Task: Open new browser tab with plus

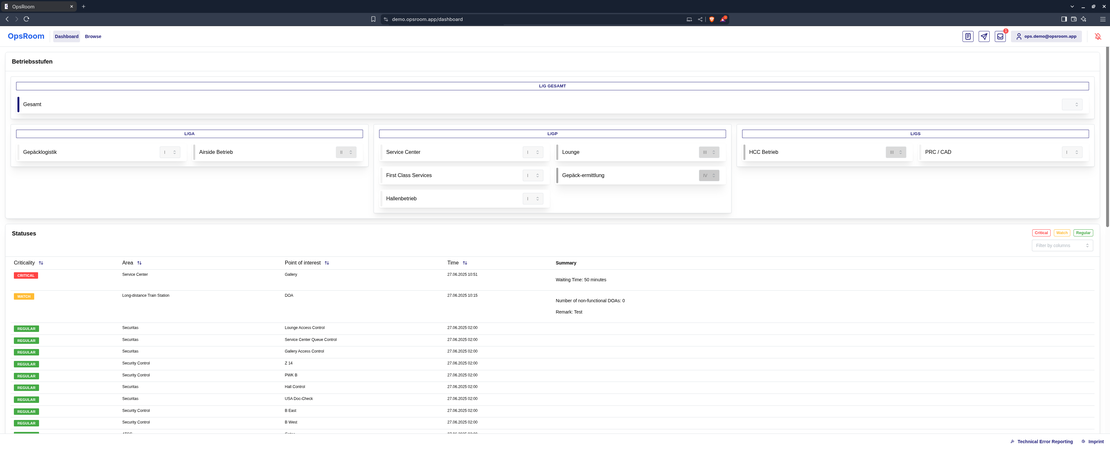Action: pos(84,6)
